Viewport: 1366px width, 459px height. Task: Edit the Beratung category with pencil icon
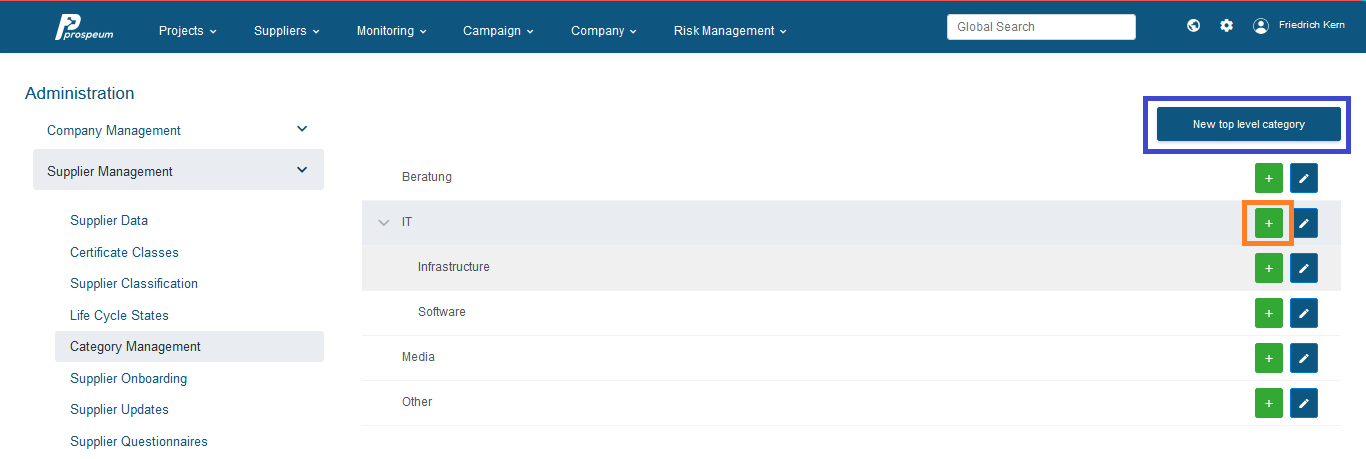pyautogui.click(x=1303, y=178)
